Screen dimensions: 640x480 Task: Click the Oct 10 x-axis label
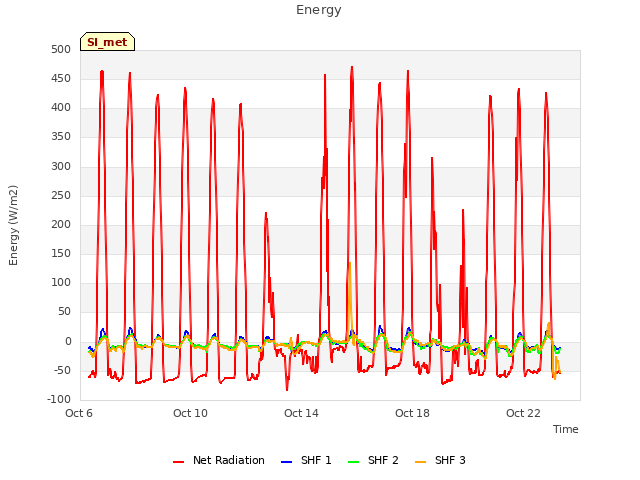190,413
